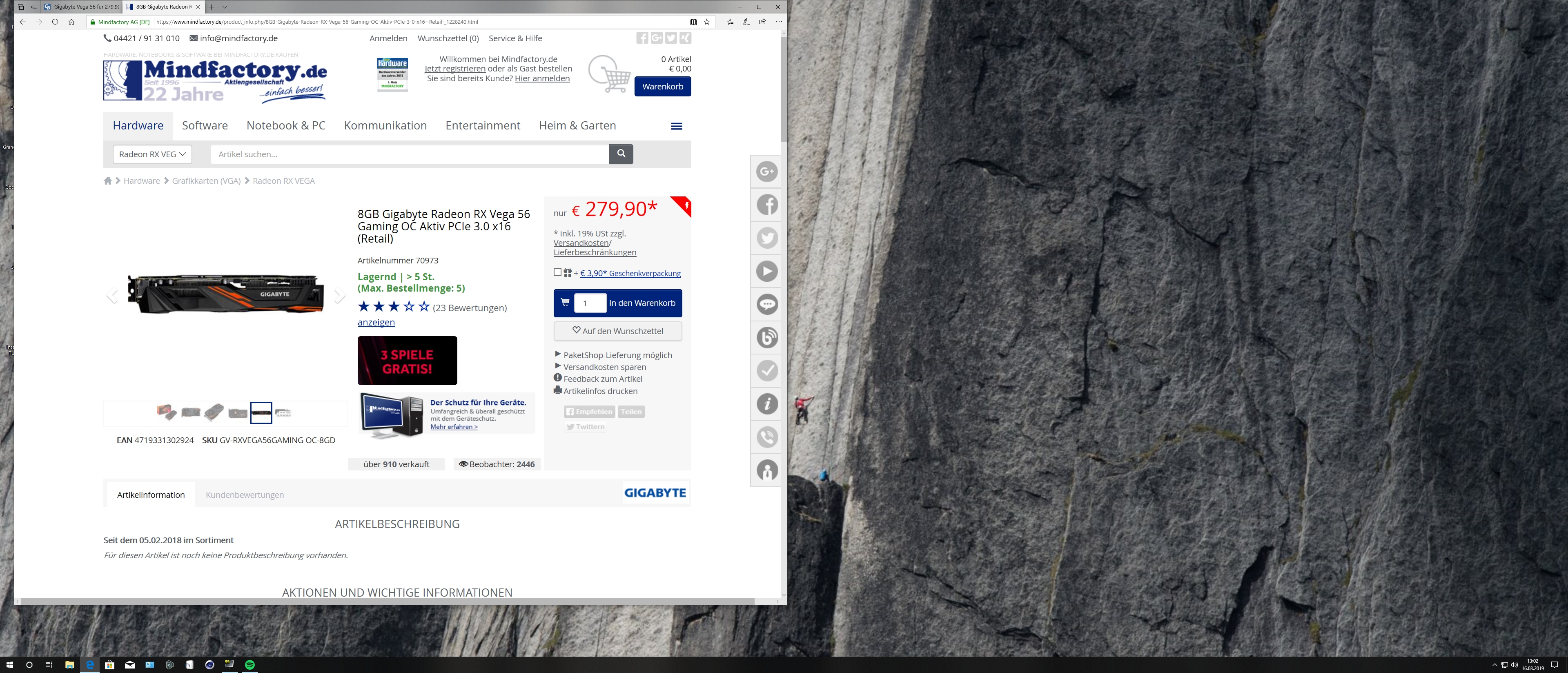Open Spotify from the taskbar
1568x673 pixels.
tap(249, 664)
